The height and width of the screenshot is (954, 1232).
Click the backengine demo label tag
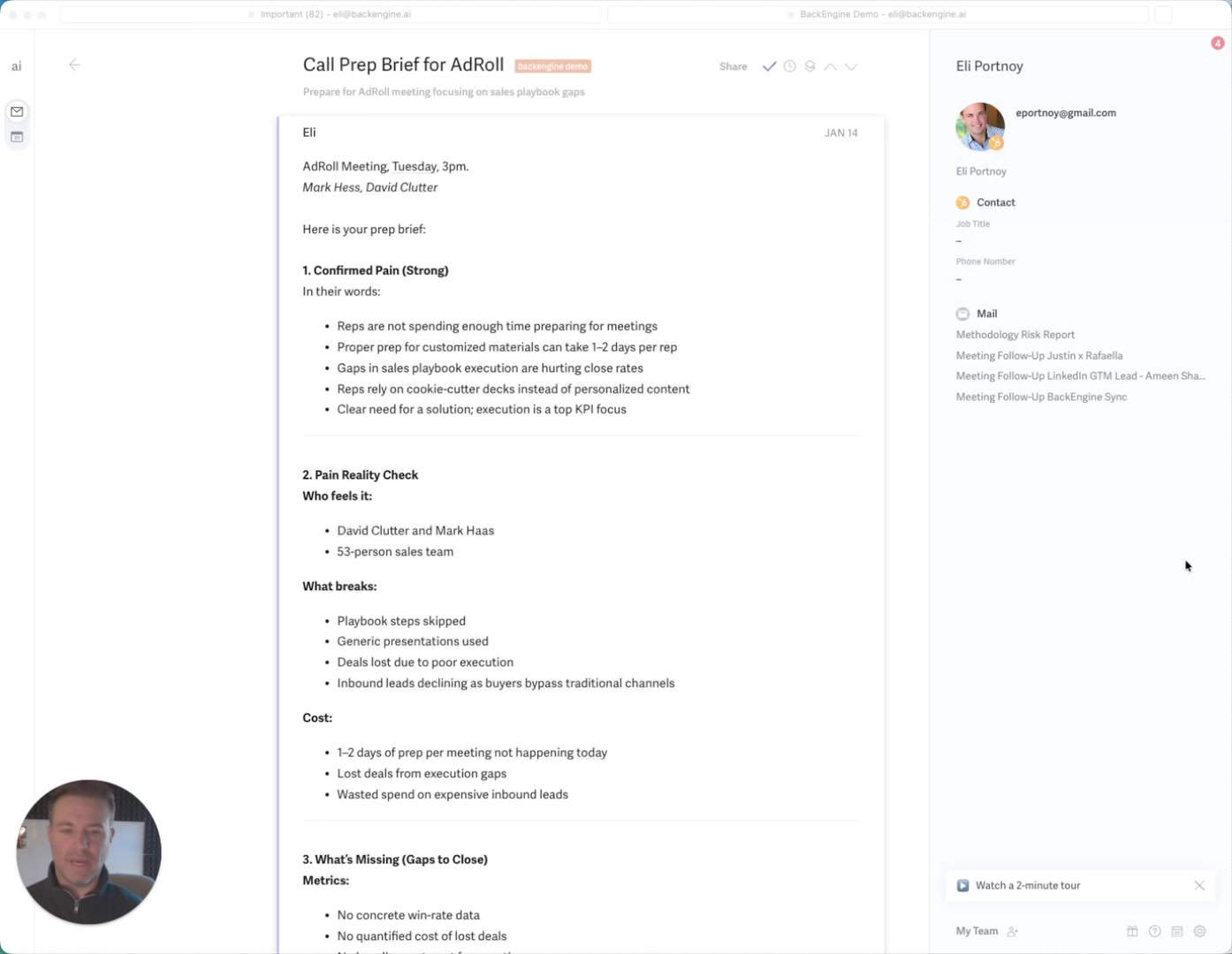552,66
